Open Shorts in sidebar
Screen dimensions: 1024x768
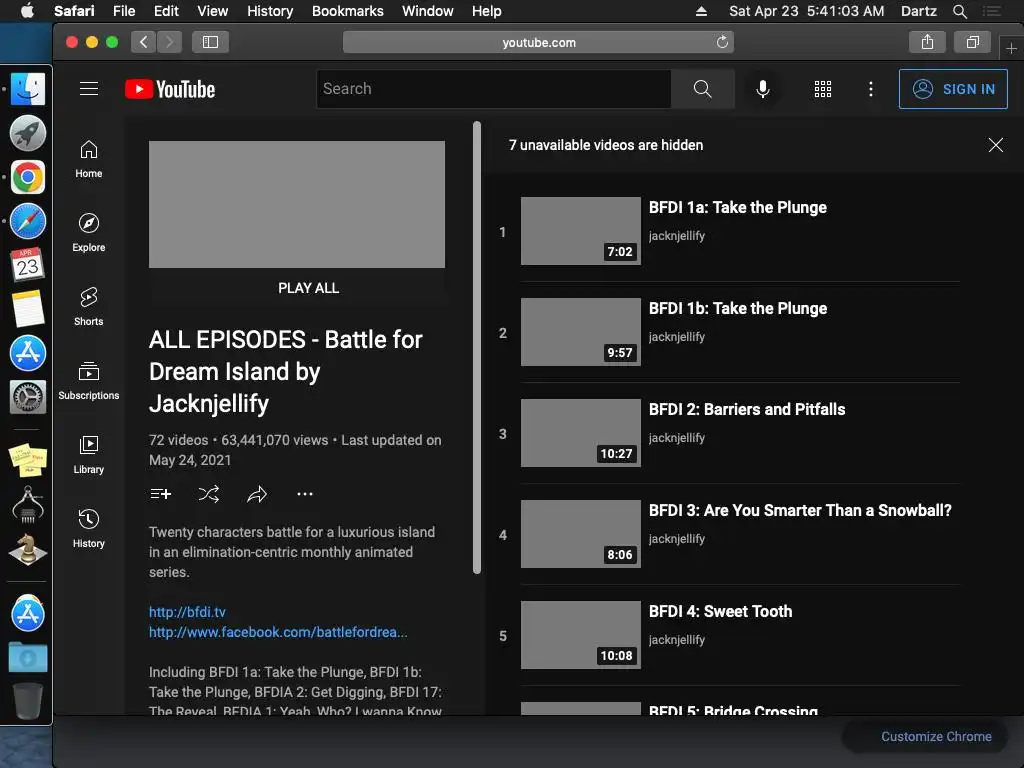pos(89,307)
